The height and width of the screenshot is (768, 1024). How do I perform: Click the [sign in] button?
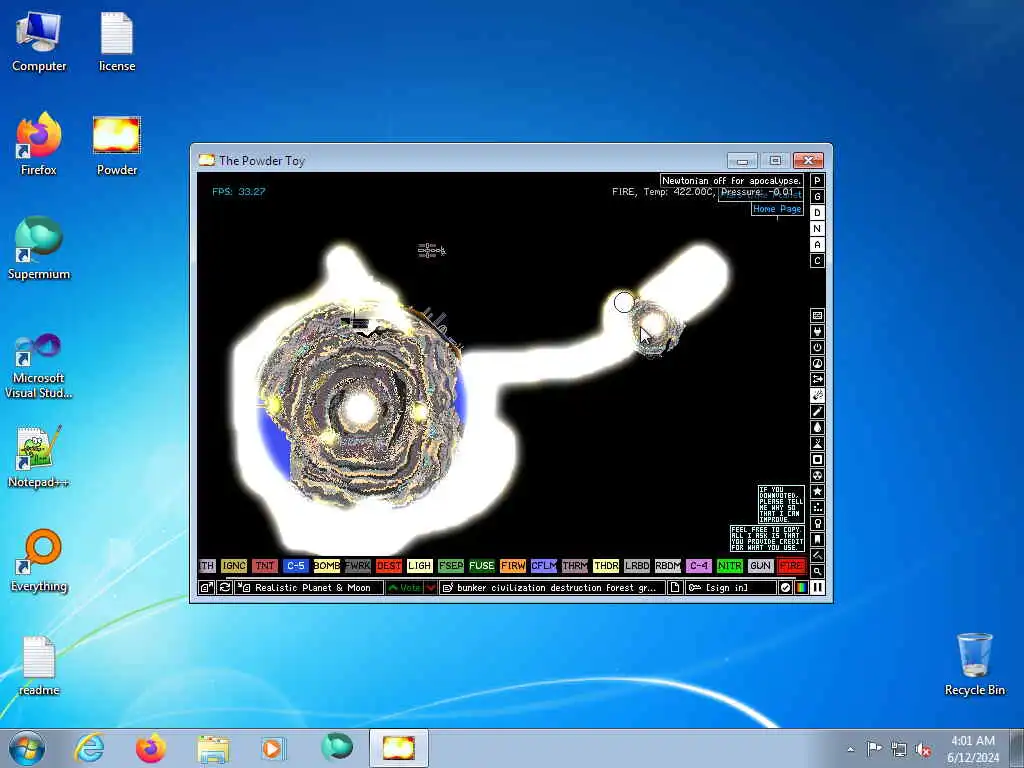[731, 588]
